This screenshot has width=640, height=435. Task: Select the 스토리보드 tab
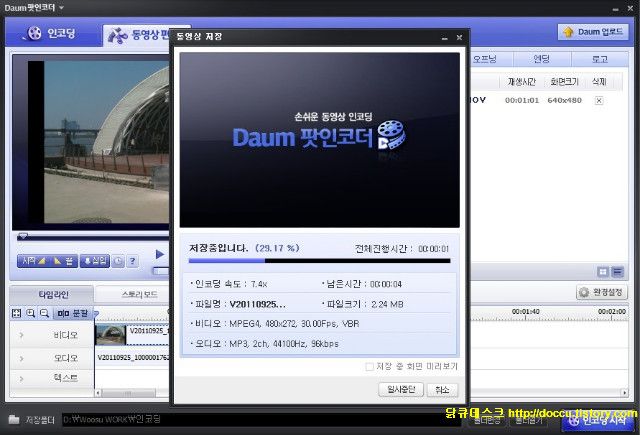[x=140, y=294]
